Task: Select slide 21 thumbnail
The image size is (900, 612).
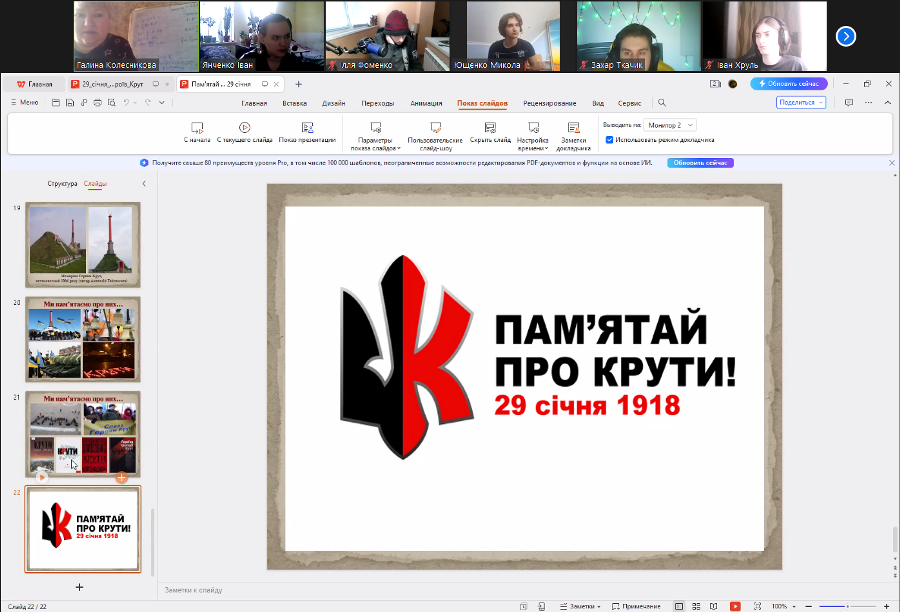Action: (83, 434)
